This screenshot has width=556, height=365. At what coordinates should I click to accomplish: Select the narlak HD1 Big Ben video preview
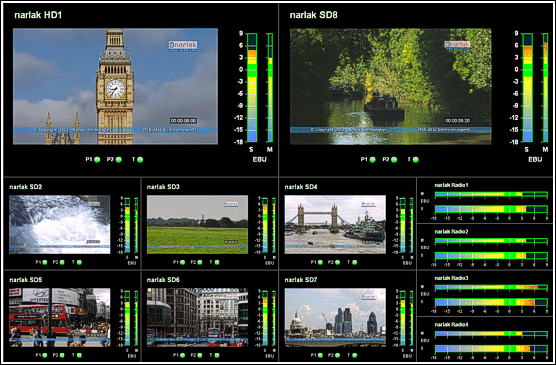pyautogui.click(x=115, y=86)
